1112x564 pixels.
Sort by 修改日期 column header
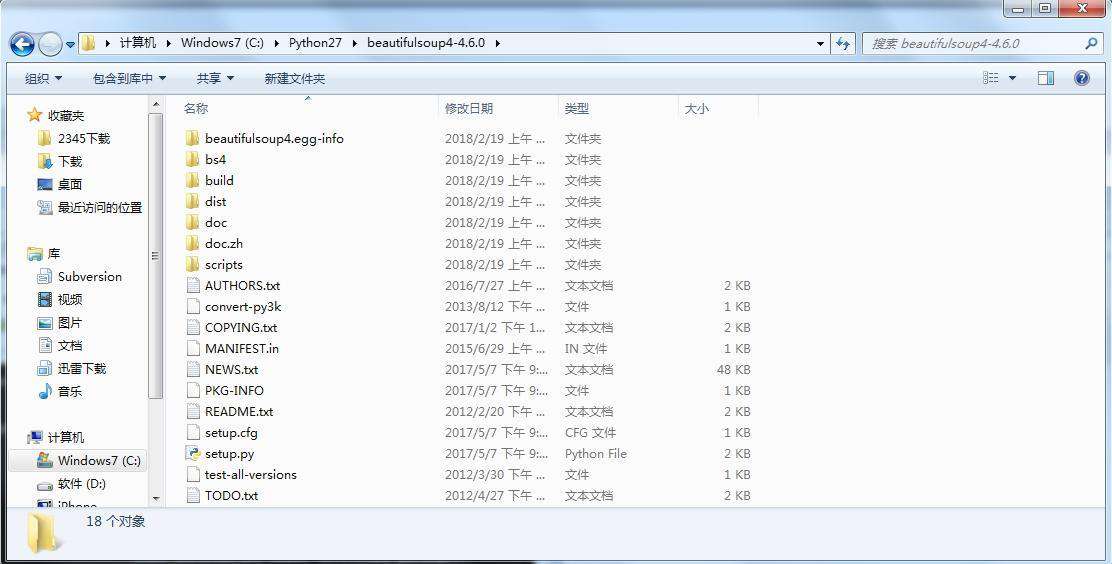click(x=469, y=109)
